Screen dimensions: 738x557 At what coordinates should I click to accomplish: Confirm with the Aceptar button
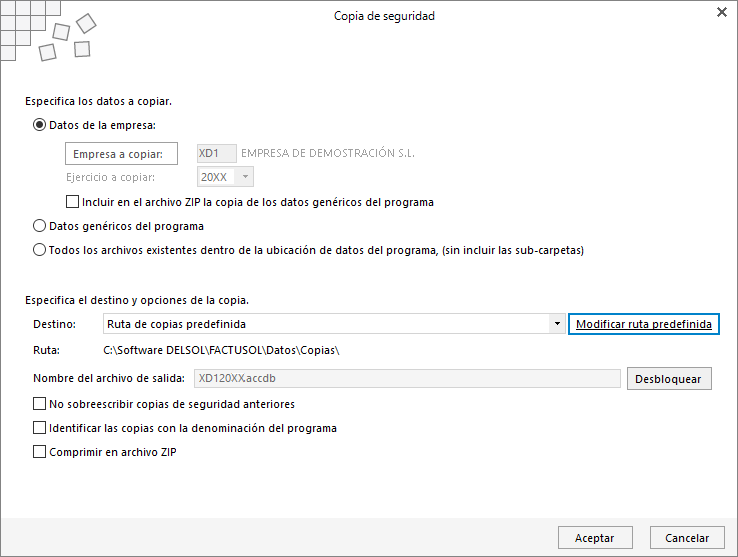point(595,538)
